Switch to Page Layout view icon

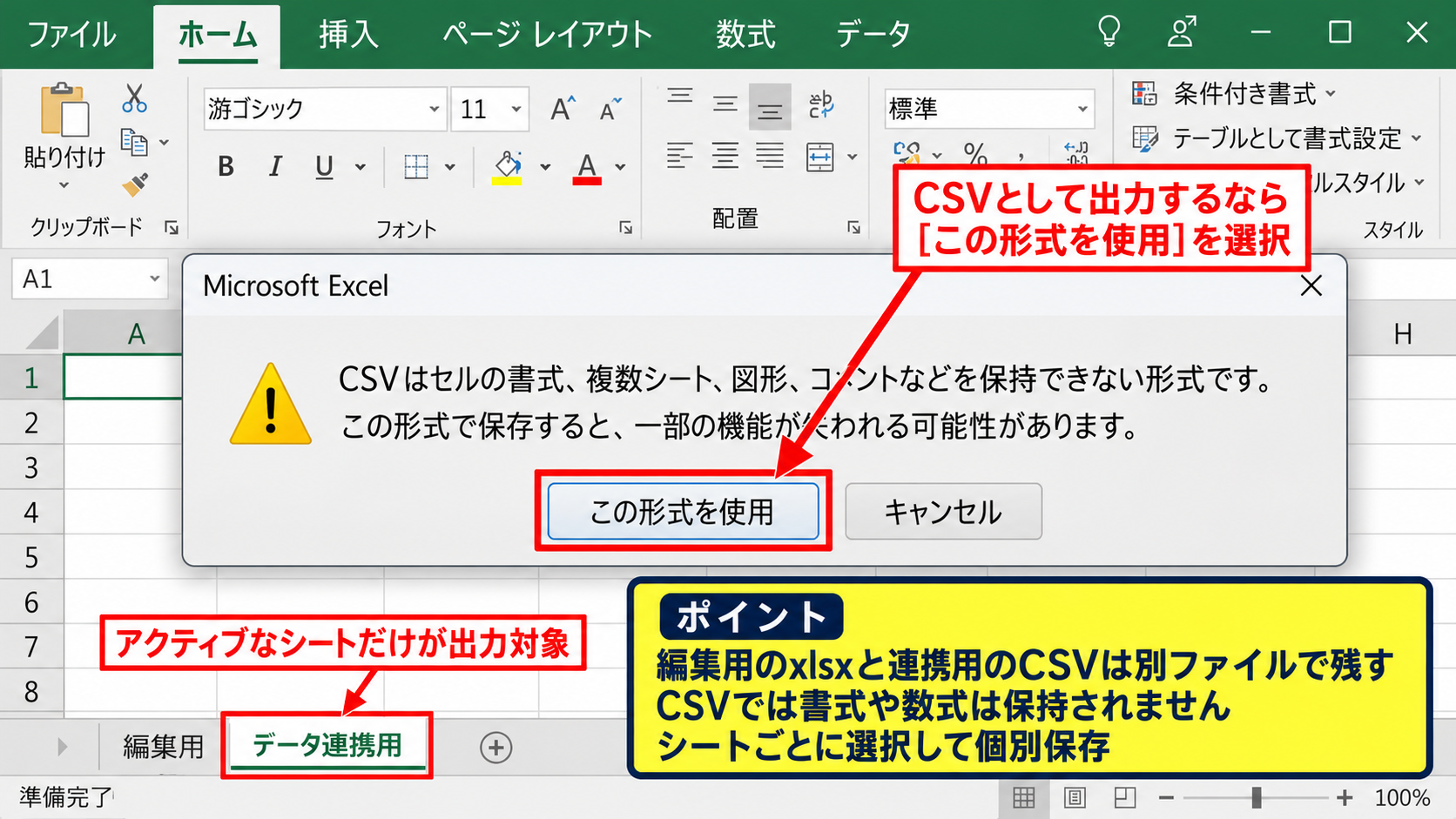[x=1075, y=797]
